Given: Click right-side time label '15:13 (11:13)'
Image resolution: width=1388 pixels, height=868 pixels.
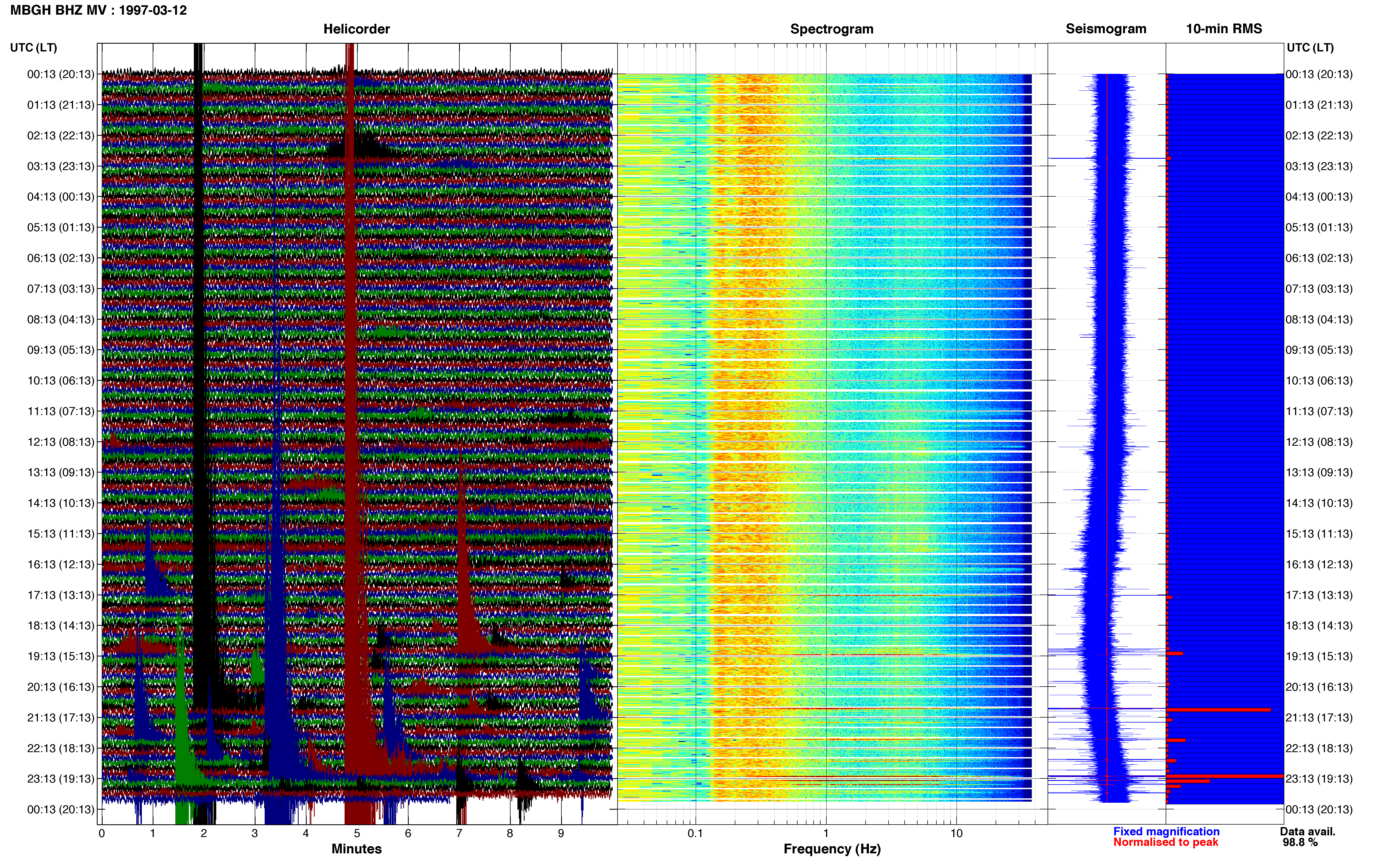Looking at the screenshot, I should point(1319,534).
